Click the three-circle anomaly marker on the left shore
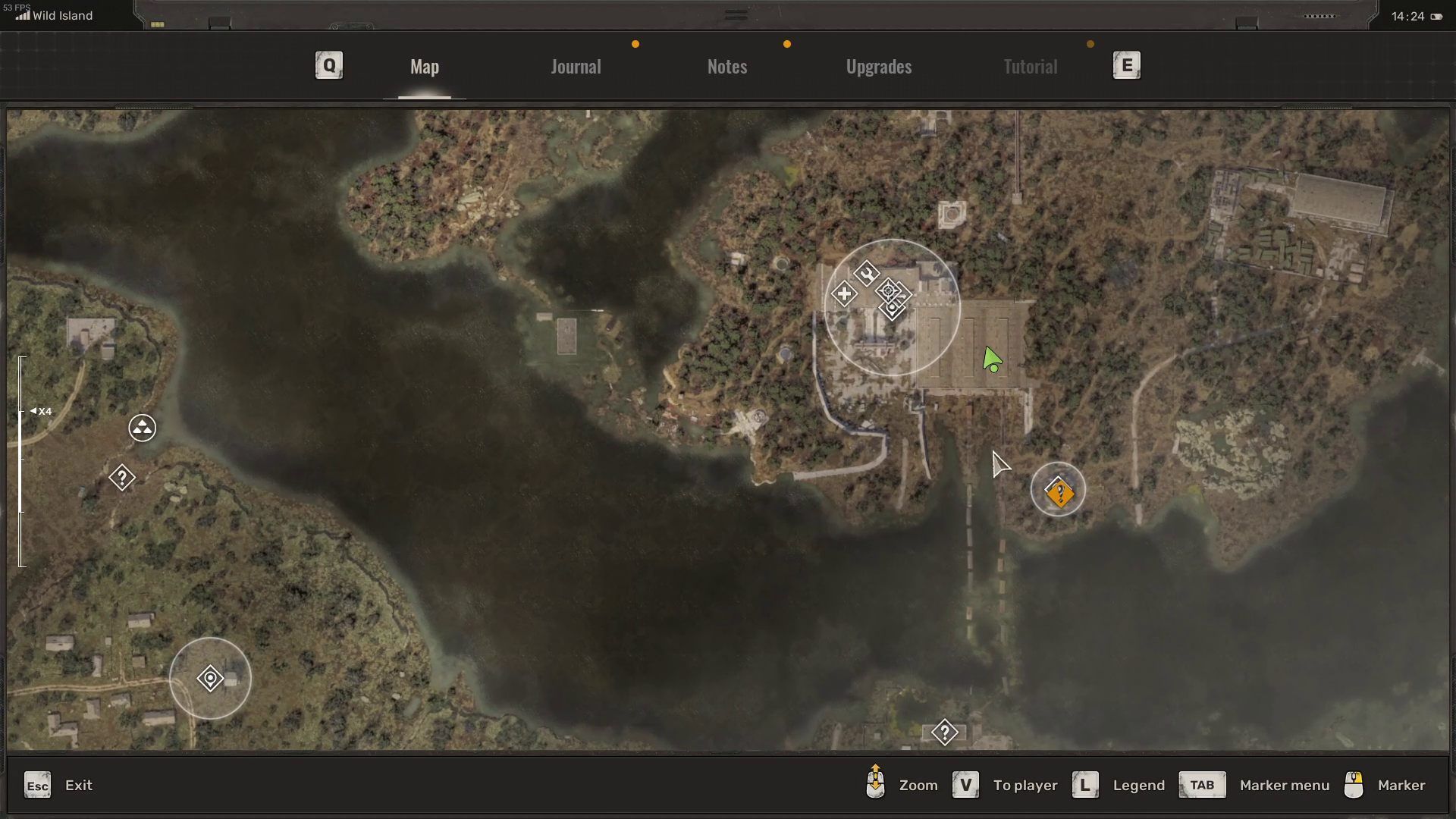The image size is (1456, 819). point(142,428)
